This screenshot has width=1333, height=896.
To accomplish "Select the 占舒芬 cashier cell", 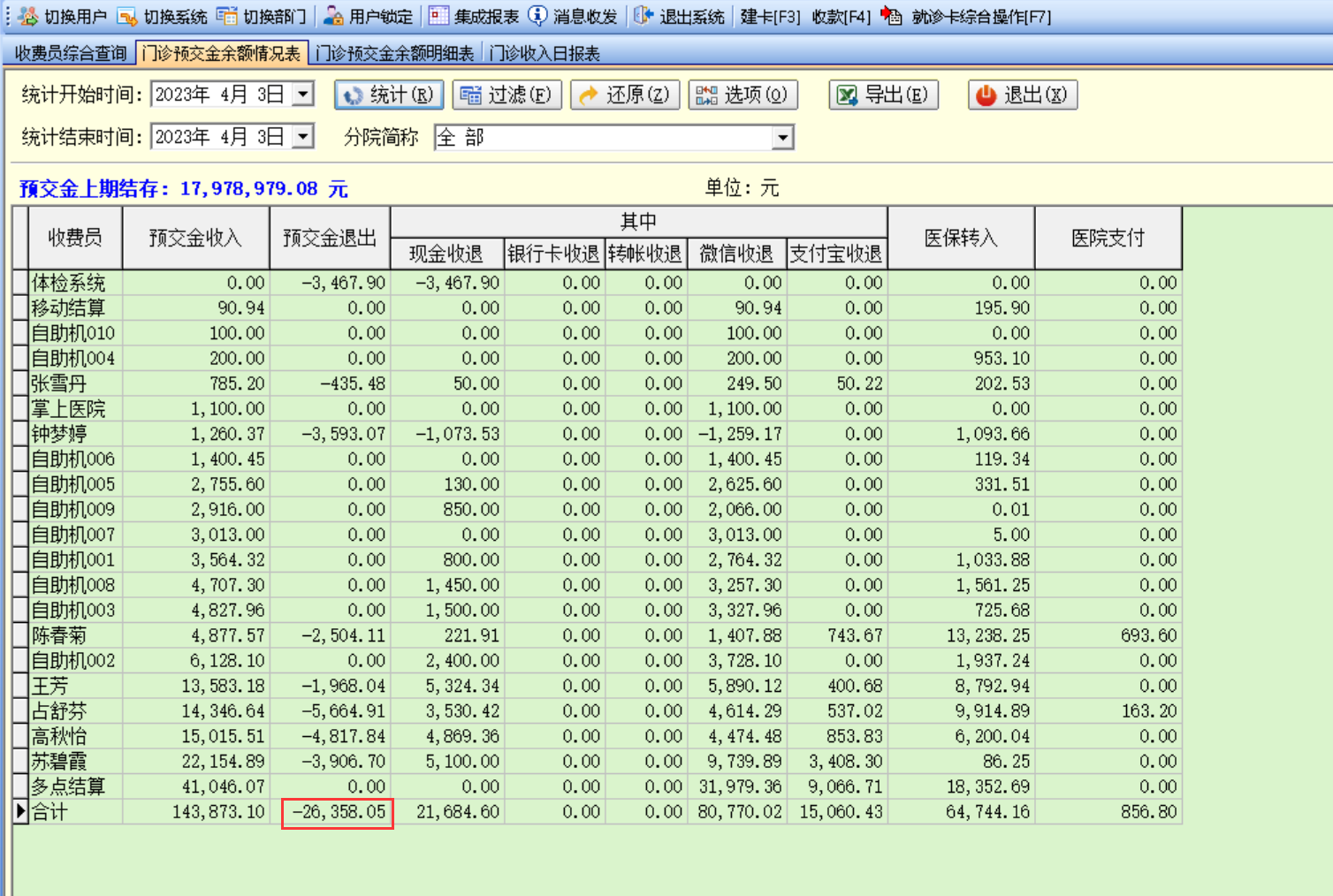I will [75, 710].
